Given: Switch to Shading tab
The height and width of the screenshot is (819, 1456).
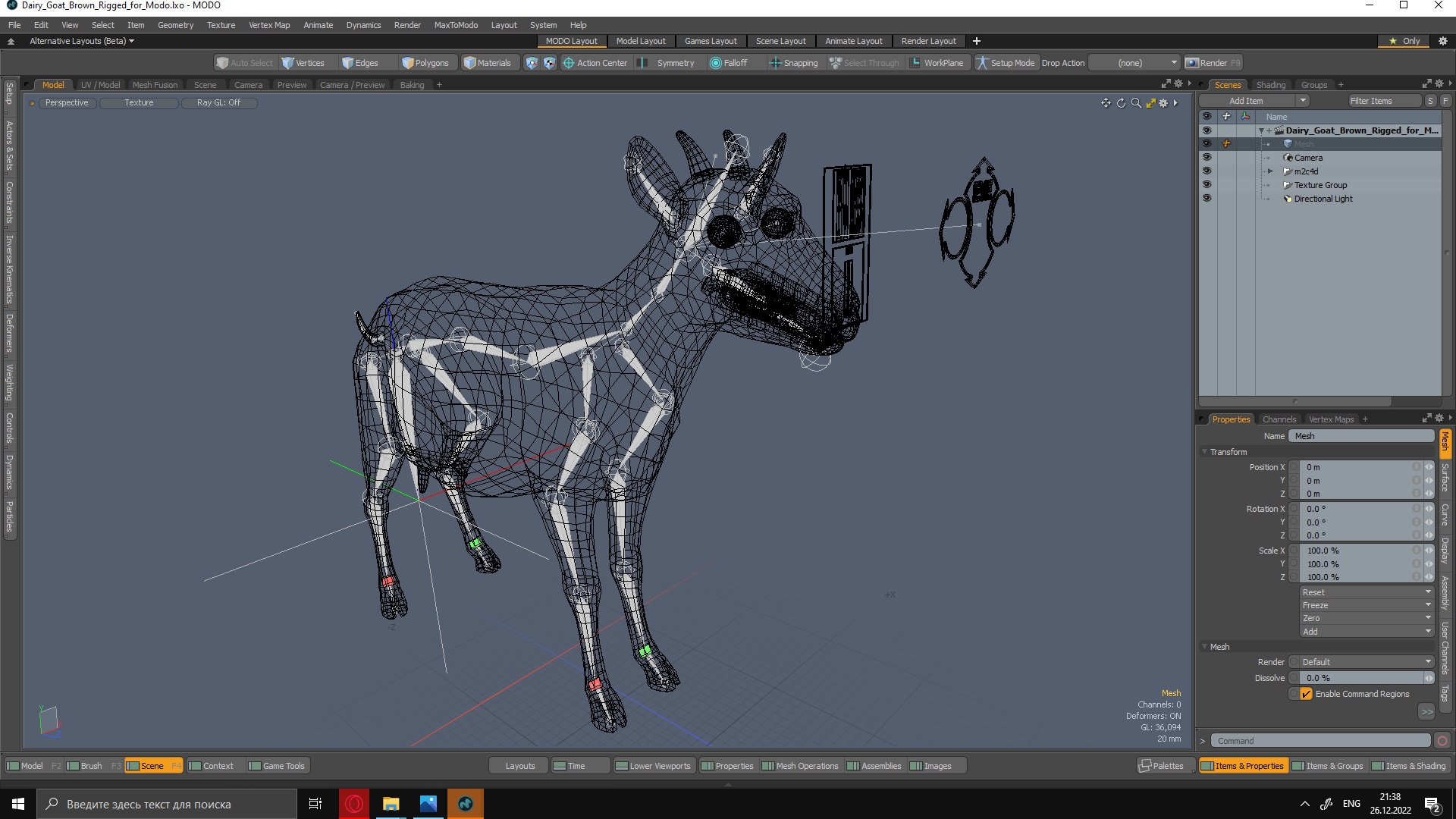Looking at the screenshot, I should (x=1270, y=85).
